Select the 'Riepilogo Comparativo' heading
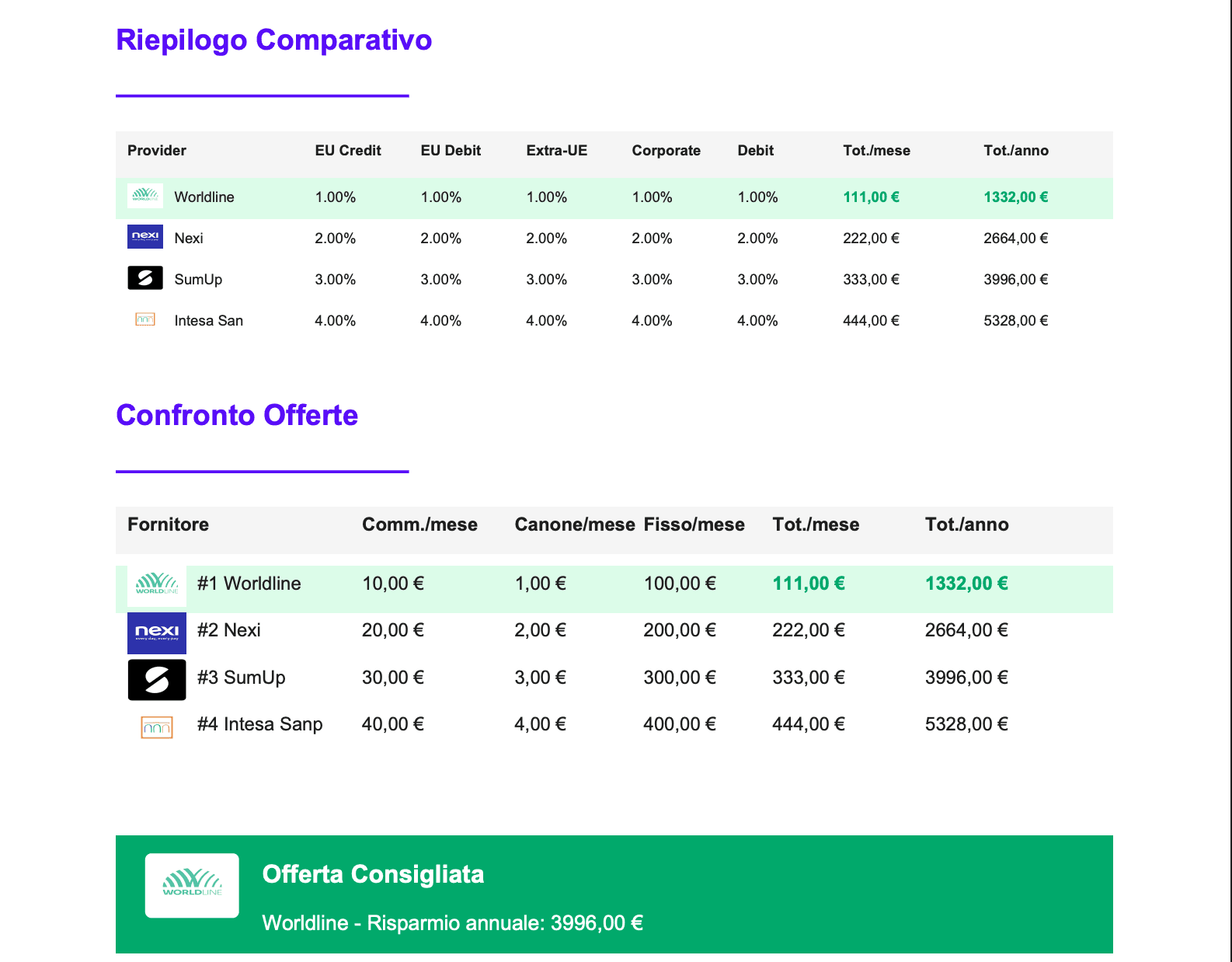 [x=273, y=40]
